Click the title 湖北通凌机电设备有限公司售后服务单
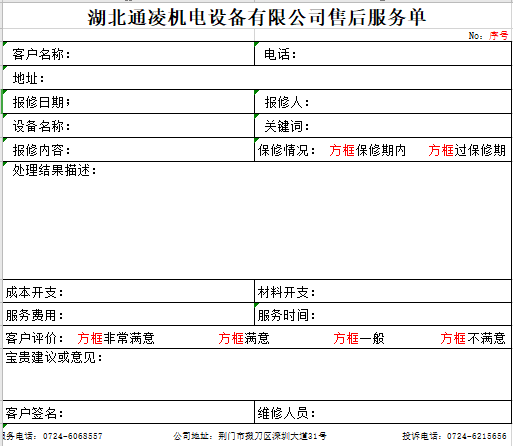 [x=257, y=17]
